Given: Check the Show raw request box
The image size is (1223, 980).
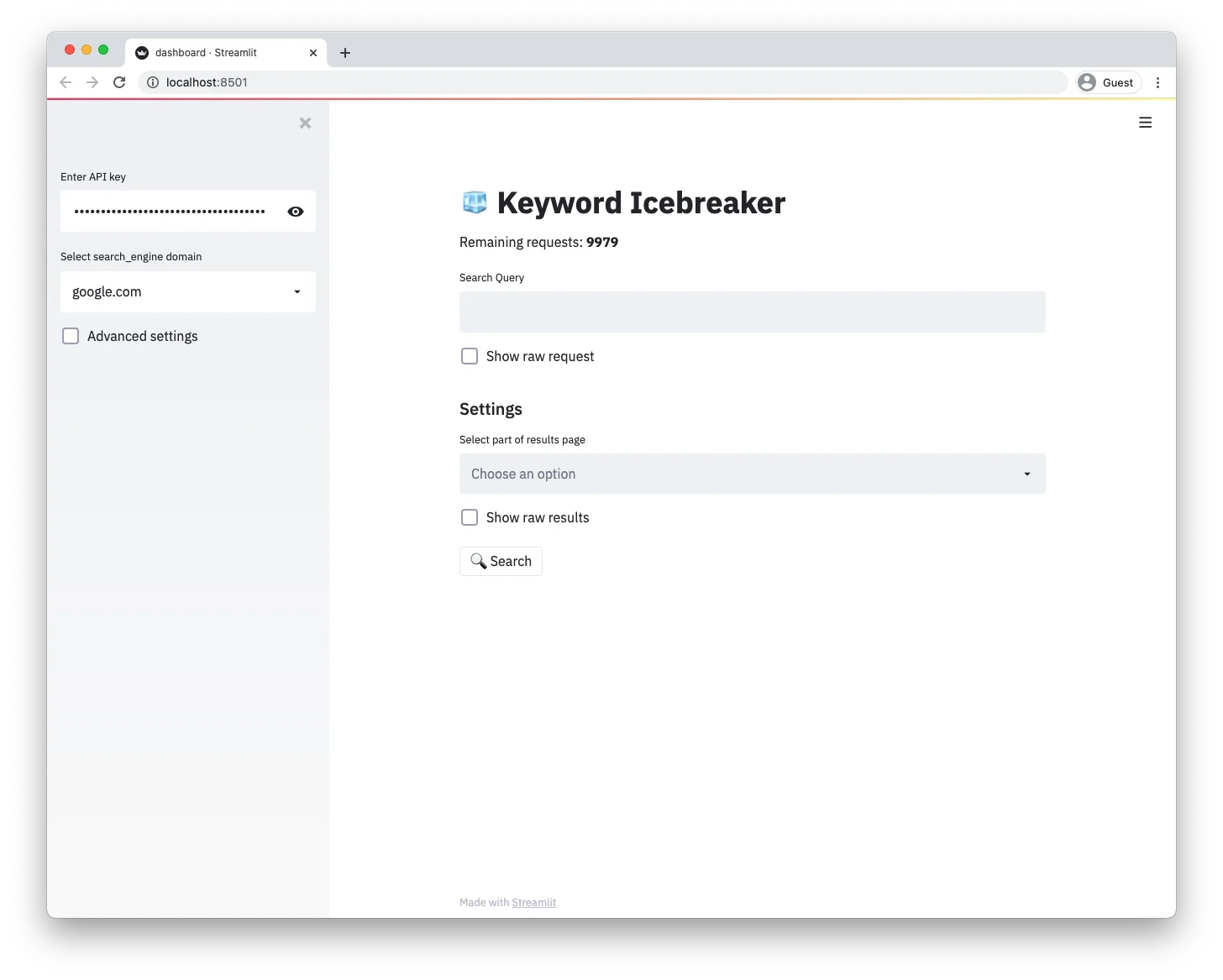Looking at the screenshot, I should 470,356.
